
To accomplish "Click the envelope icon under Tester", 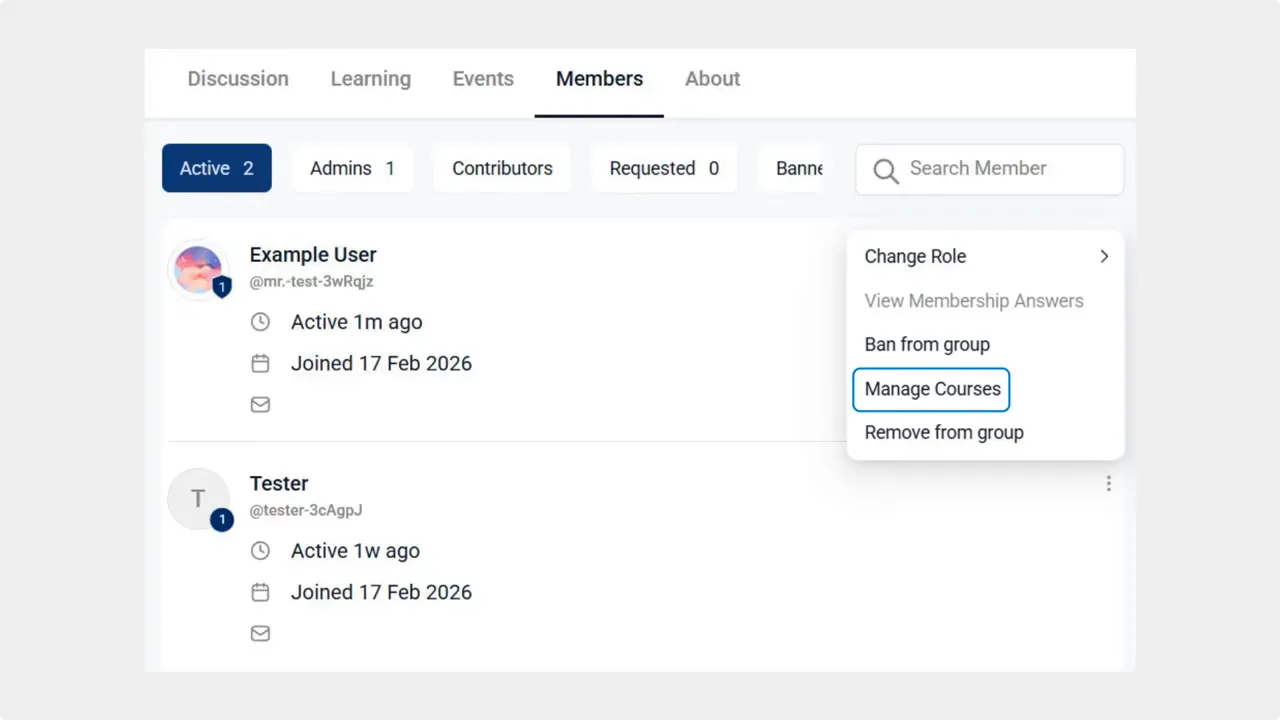I will [260, 633].
